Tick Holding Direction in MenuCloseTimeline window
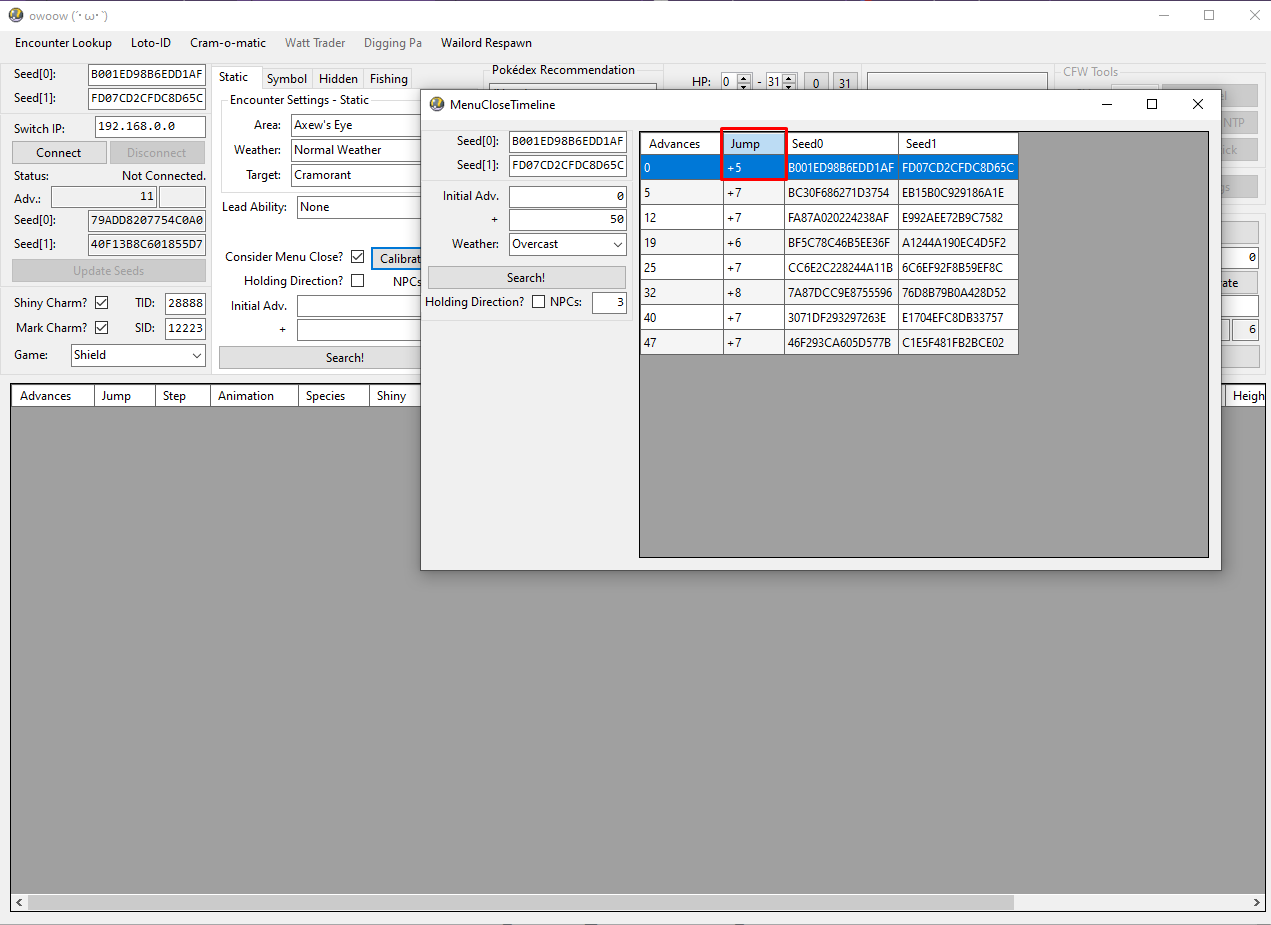1271x925 pixels. tap(538, 302)
